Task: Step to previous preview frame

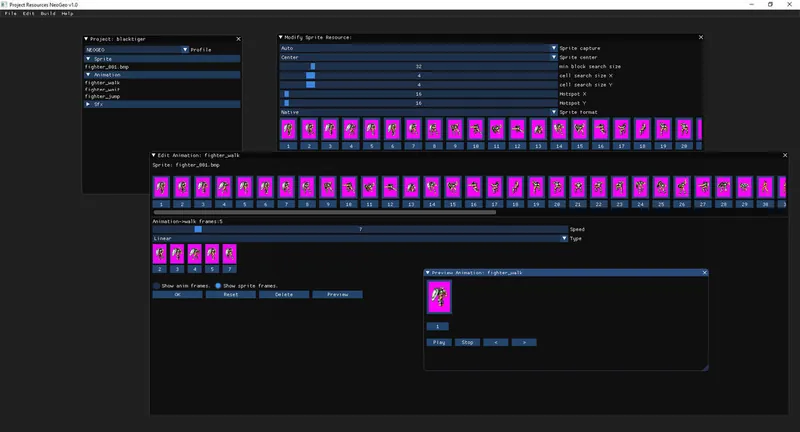Action: coord(495,342)
